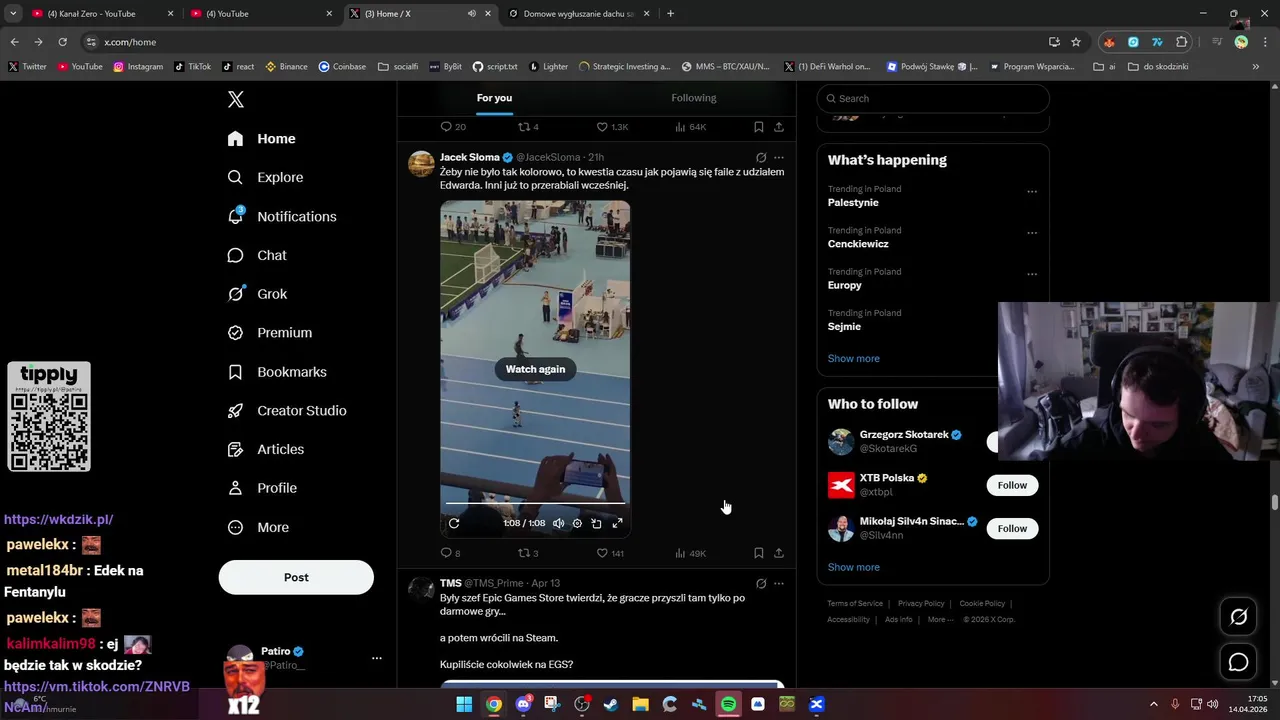The width and height of the screenshot is (1280, 720).
Task: Open Articles in sidebar
Action: pyautogui.click(x=265, y=449)
